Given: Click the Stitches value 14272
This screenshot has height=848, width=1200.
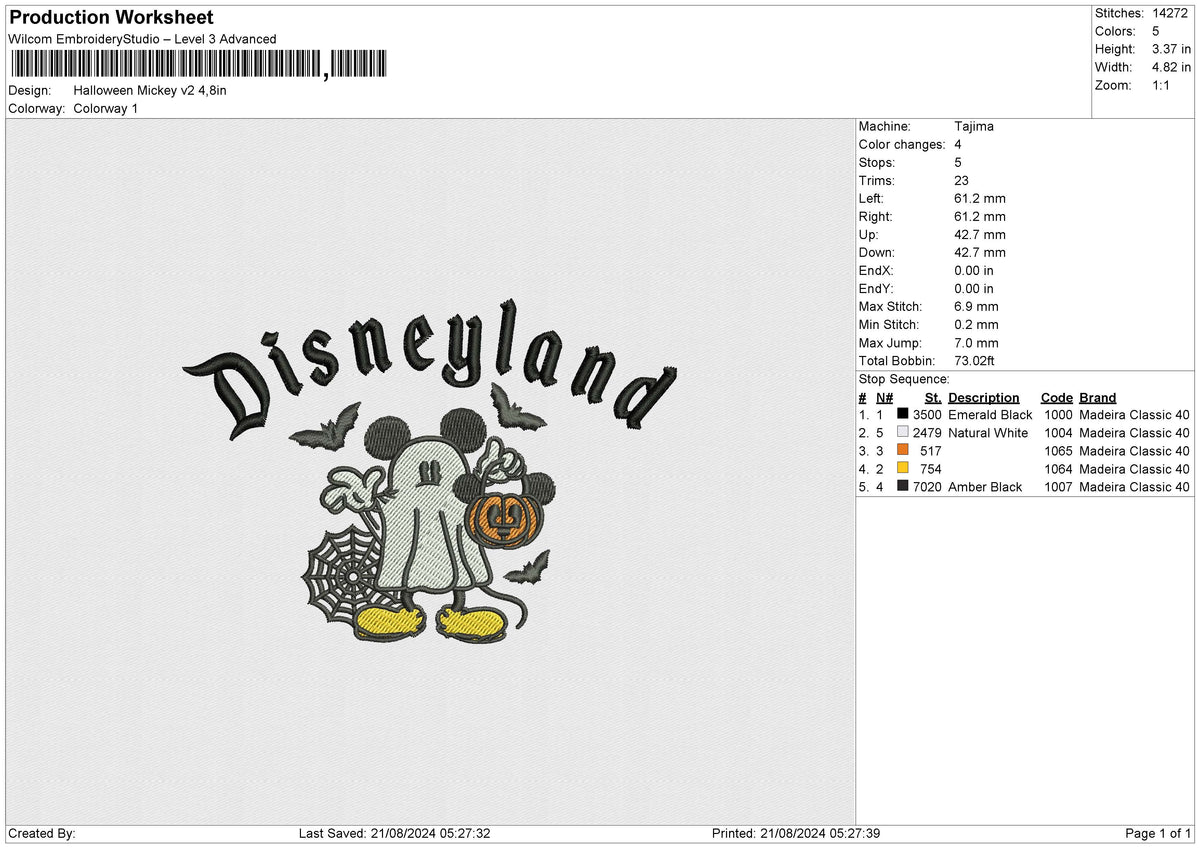Looking at the screenshot, I should pyautogui.click(x=1168, y=13).
